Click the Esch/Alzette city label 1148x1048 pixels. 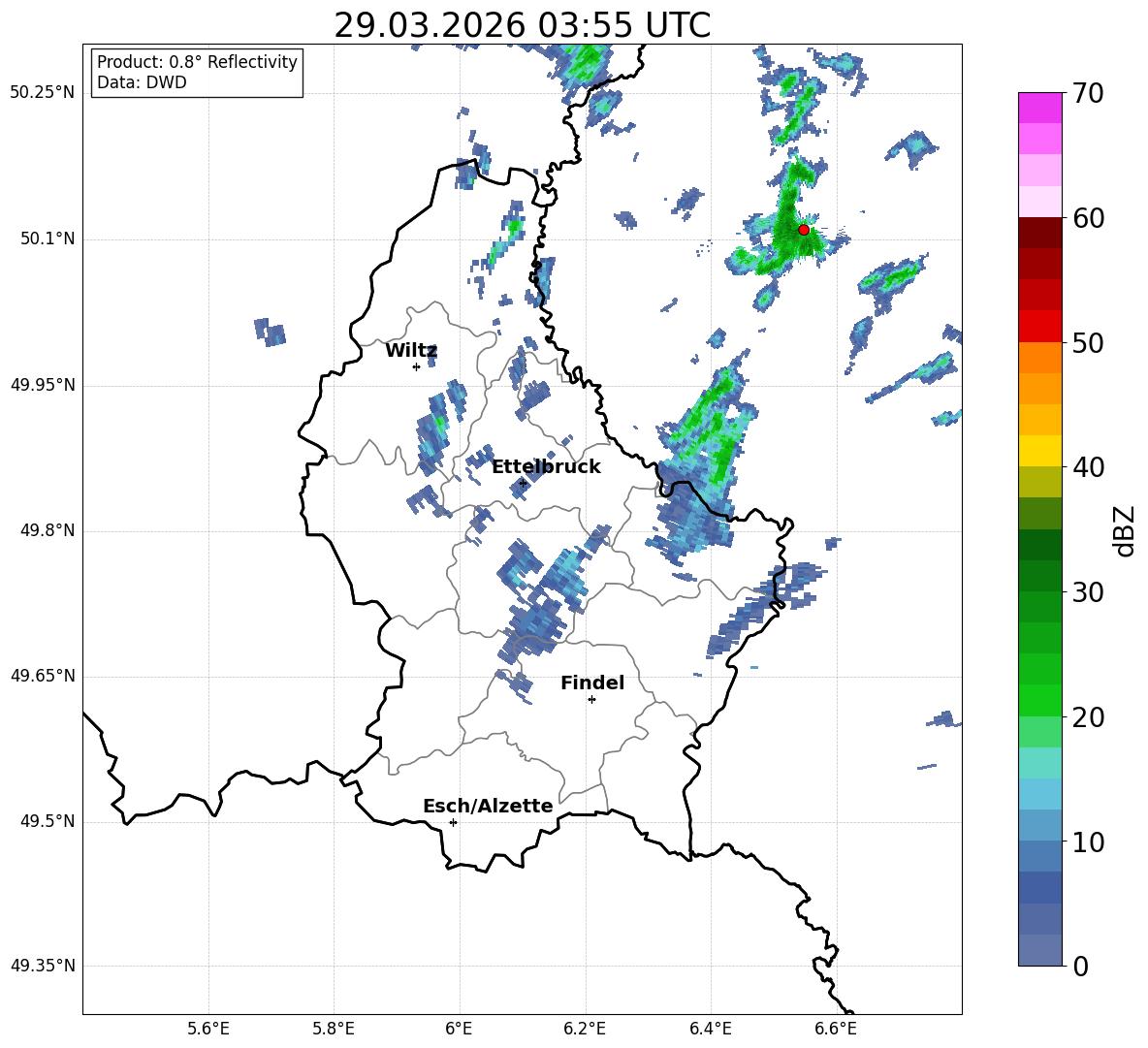click(488, 807)
